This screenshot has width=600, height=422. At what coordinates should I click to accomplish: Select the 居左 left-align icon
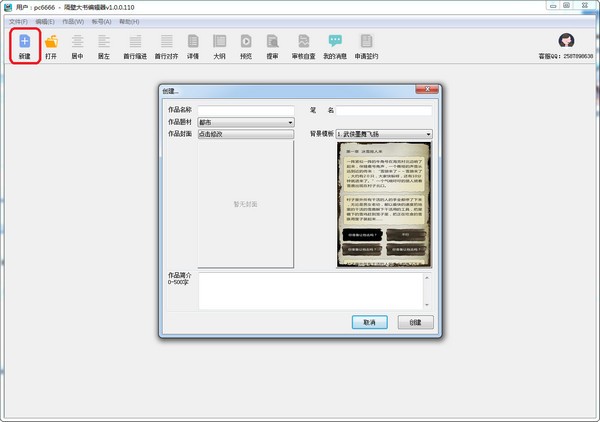[104, 42]
